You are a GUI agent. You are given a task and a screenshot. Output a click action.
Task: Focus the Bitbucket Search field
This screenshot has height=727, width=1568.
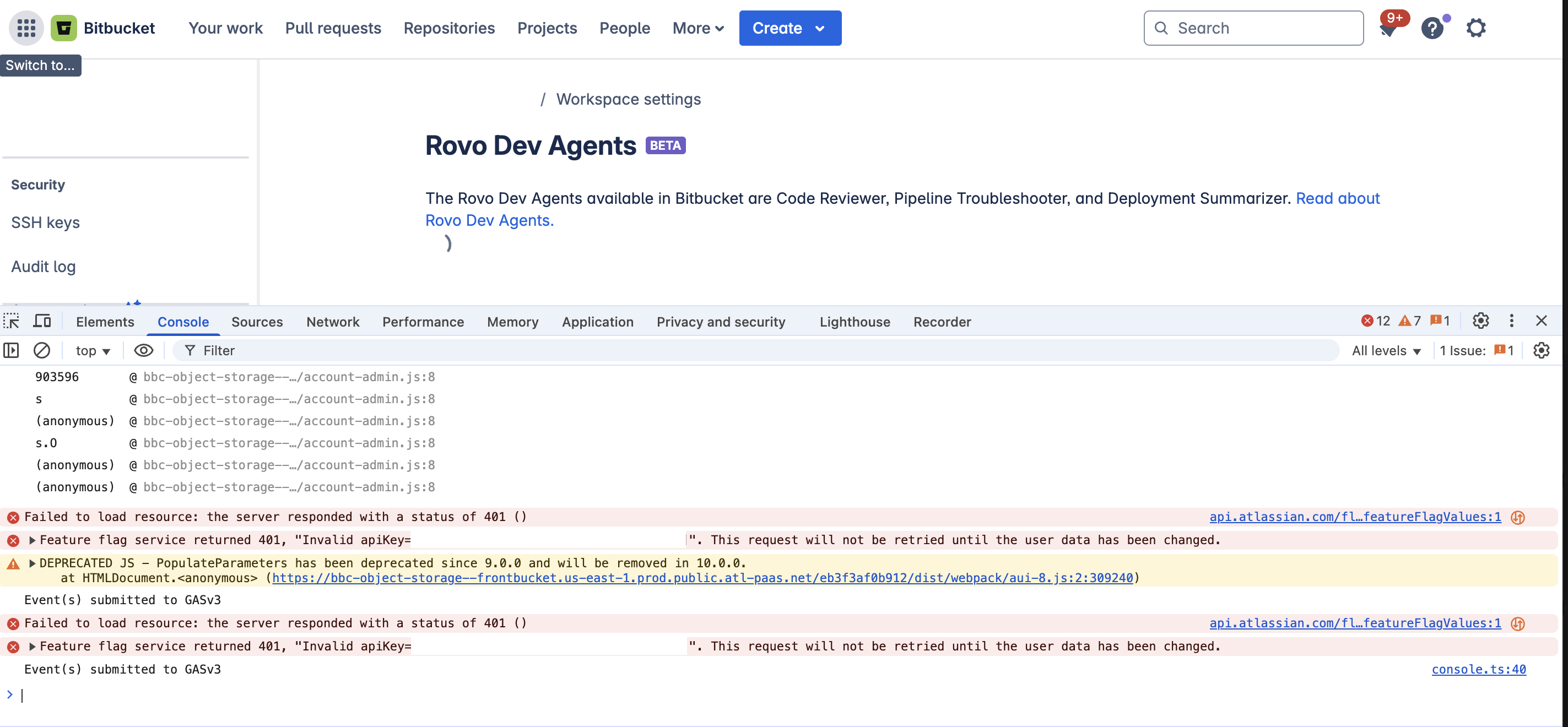click(x=1253, y=28)
